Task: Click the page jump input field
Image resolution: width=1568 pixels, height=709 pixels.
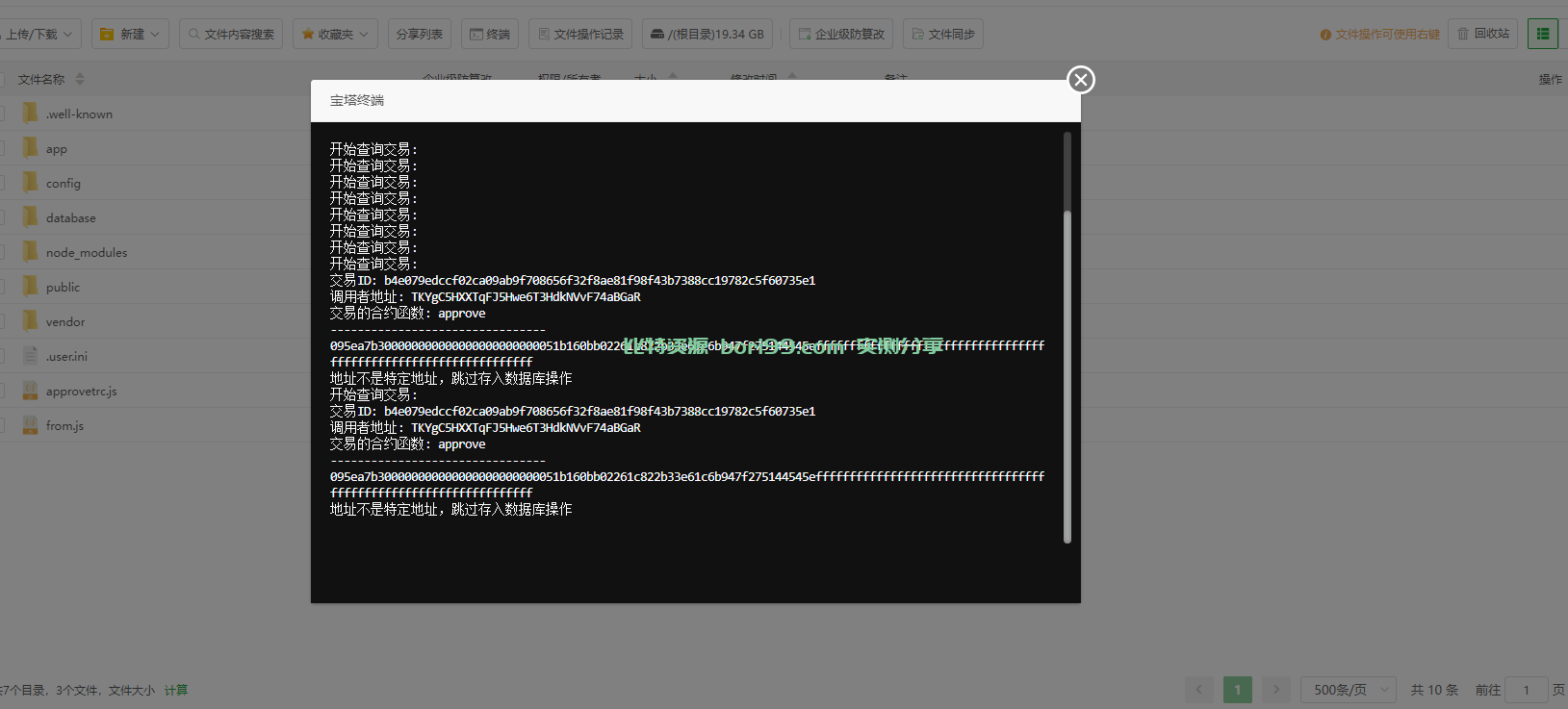Action: pyautogui.click(x=1526, y=690)
